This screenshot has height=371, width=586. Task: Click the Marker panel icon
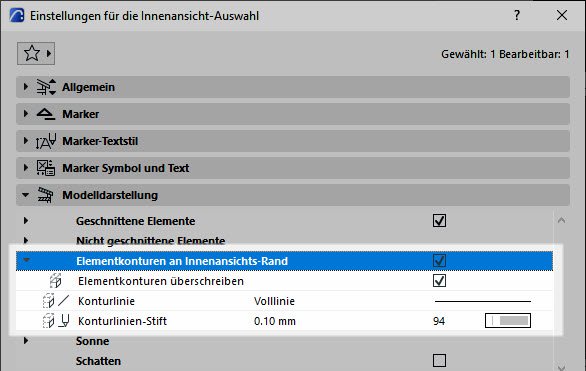pos(46,114)
